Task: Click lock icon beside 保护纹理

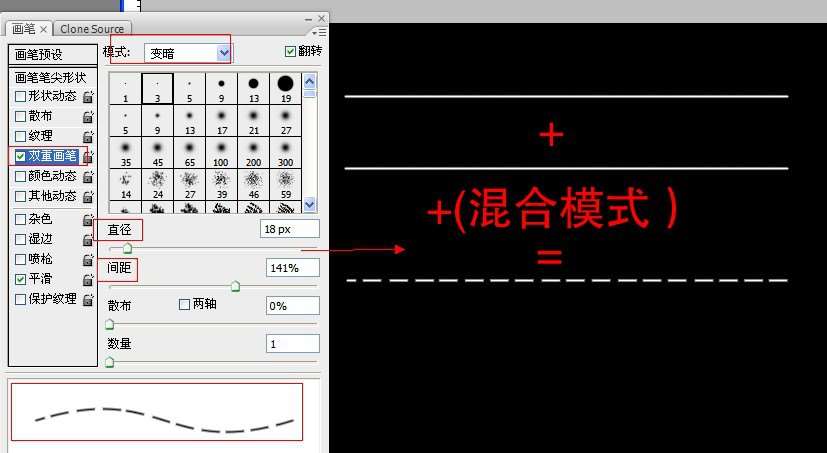Action: pos(89,299)
